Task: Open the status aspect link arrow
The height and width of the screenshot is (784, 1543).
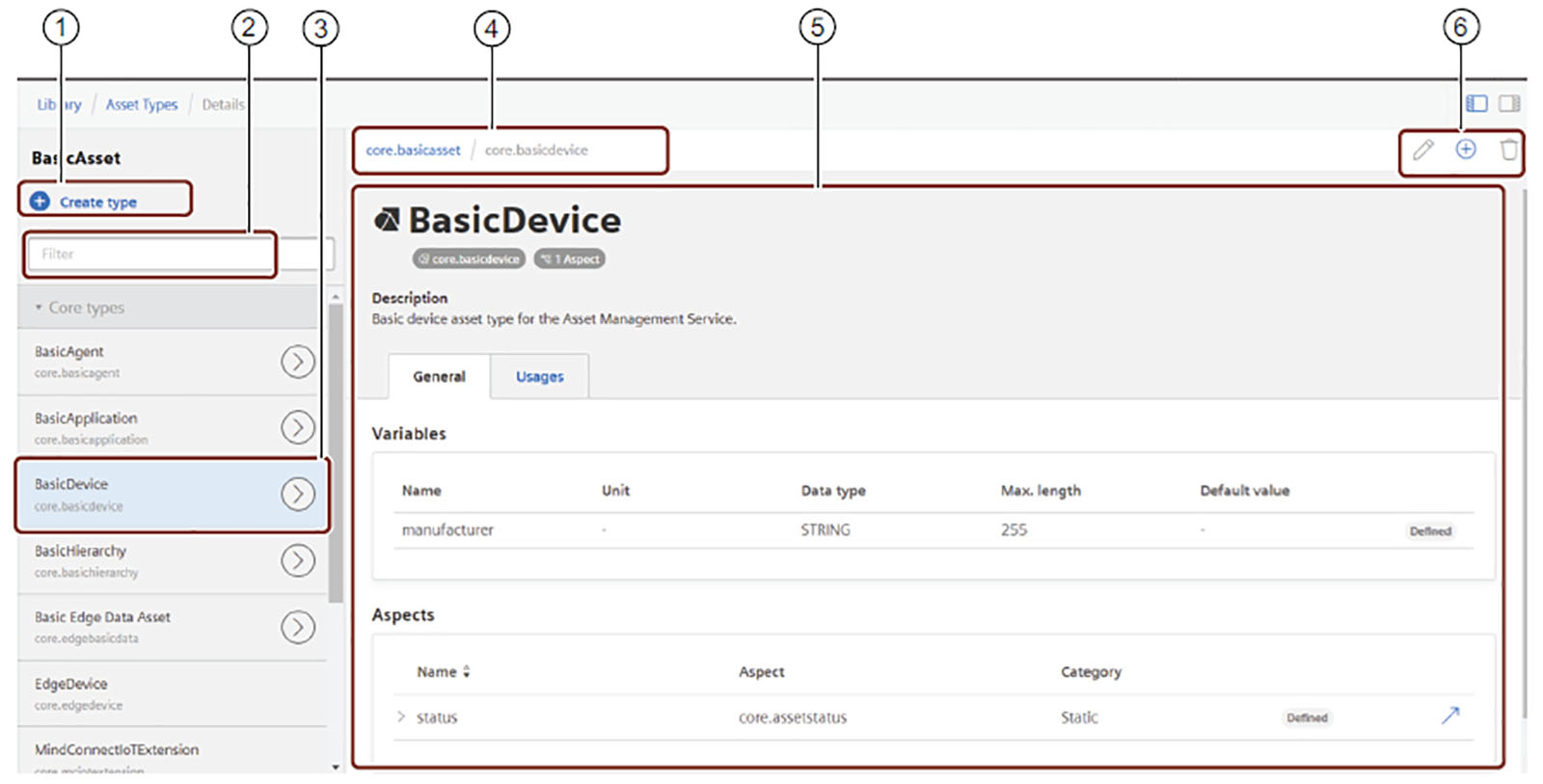Action: (x=1450, y=716)
